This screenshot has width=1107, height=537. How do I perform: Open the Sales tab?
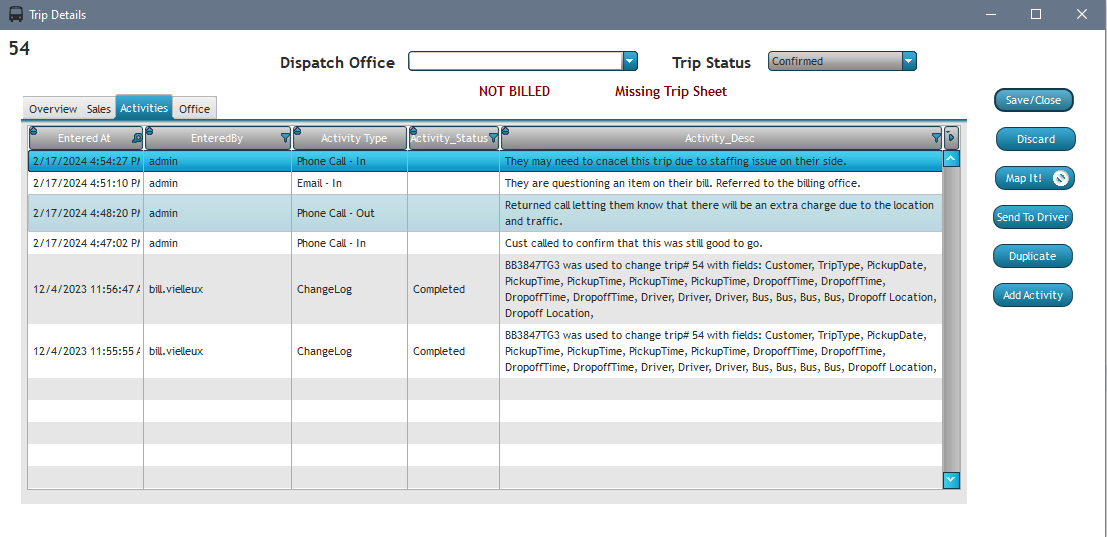pyautogui.click(x=99, y=109)
